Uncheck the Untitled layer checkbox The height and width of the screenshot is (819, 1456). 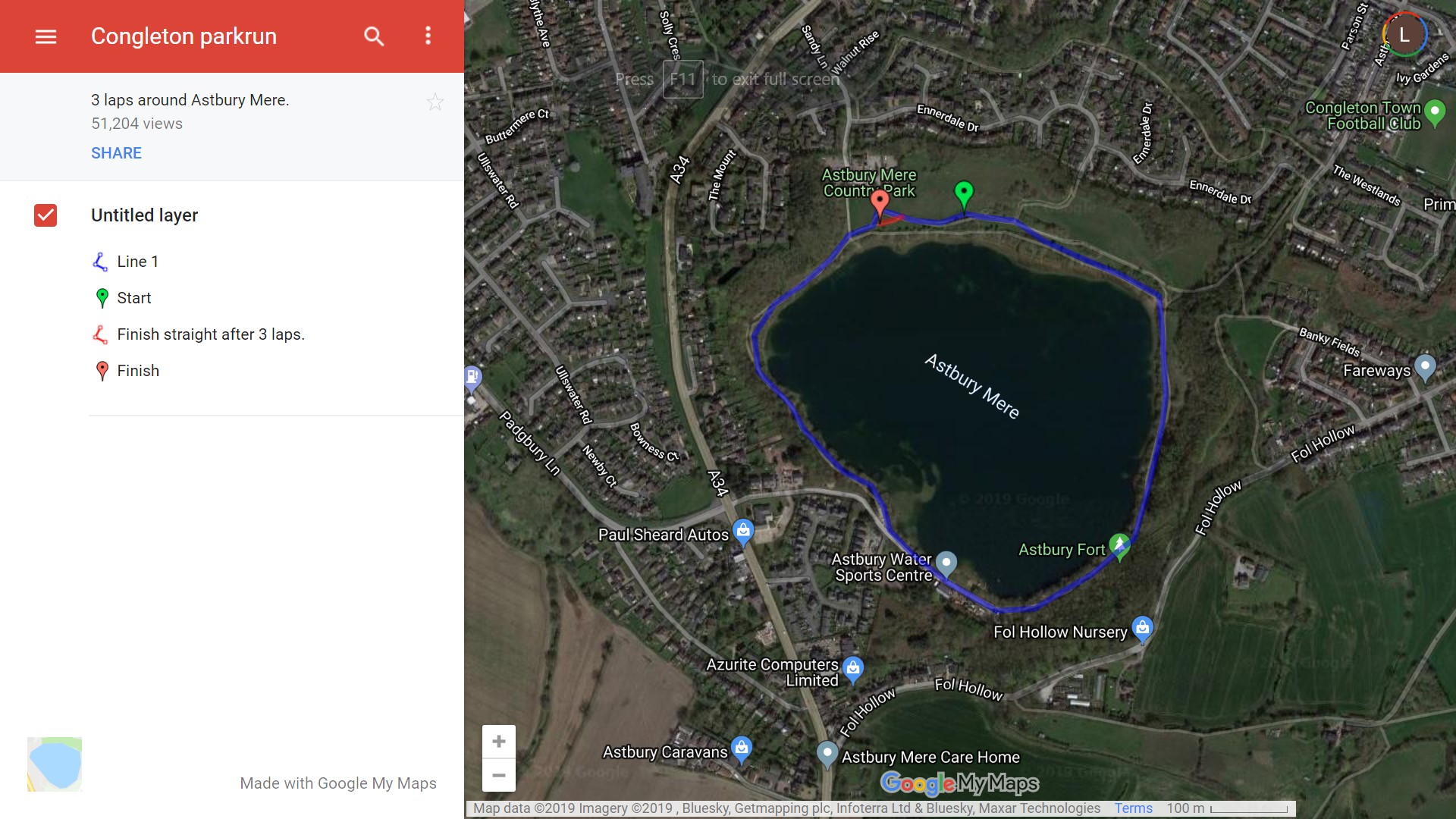click(x=45, y=215)
